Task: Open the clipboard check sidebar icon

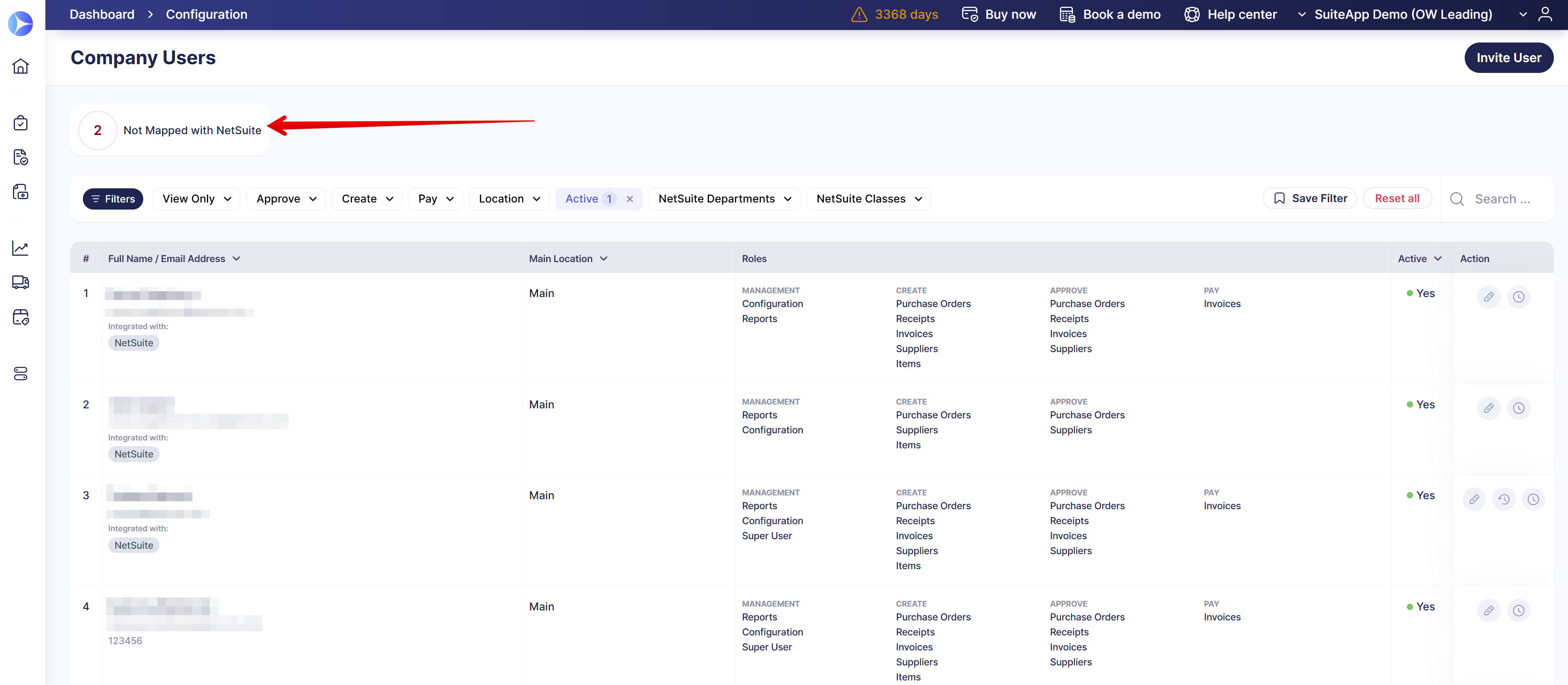Action: click(21, 122)
